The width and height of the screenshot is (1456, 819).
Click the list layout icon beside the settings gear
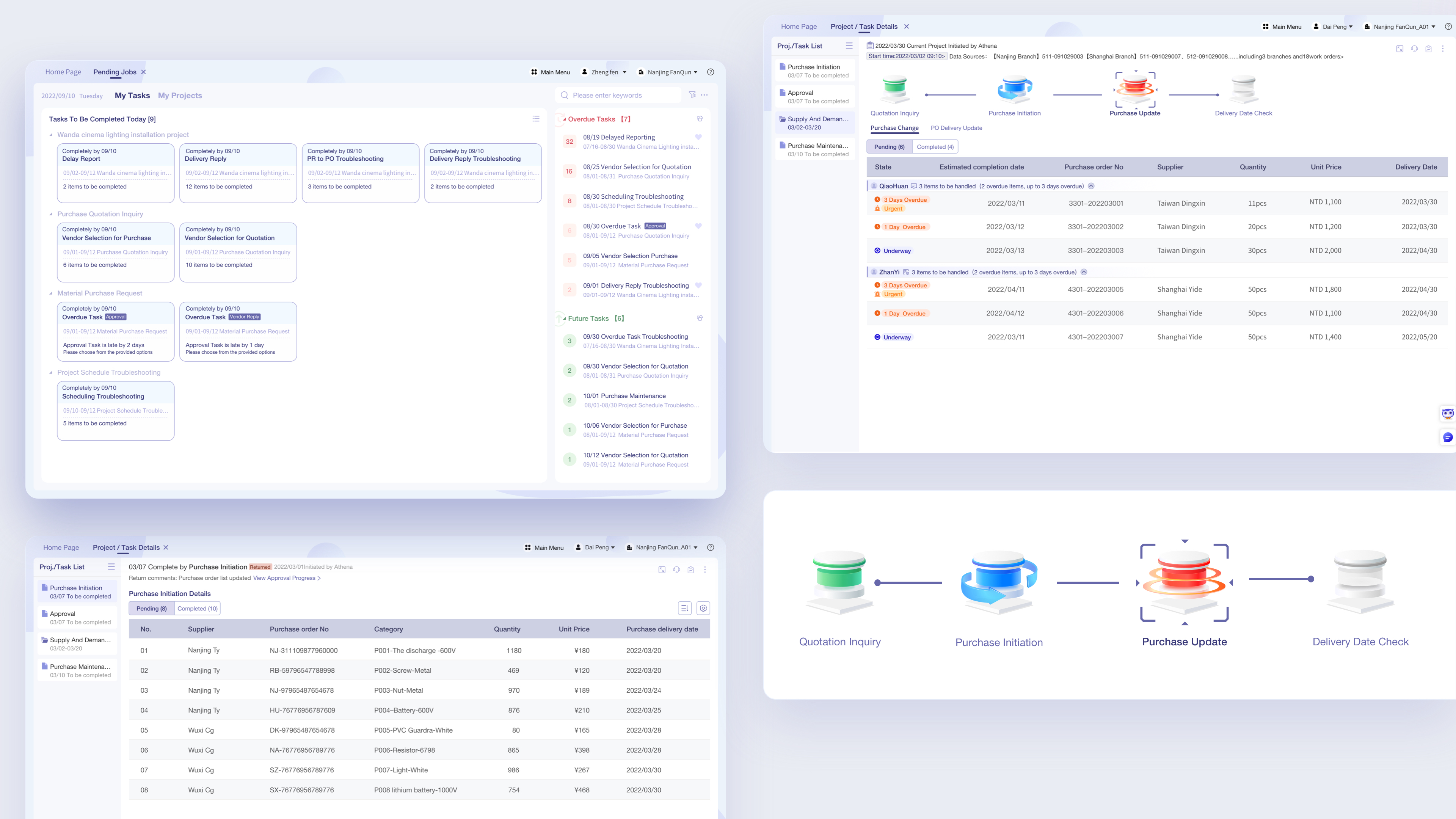(684, 608)
